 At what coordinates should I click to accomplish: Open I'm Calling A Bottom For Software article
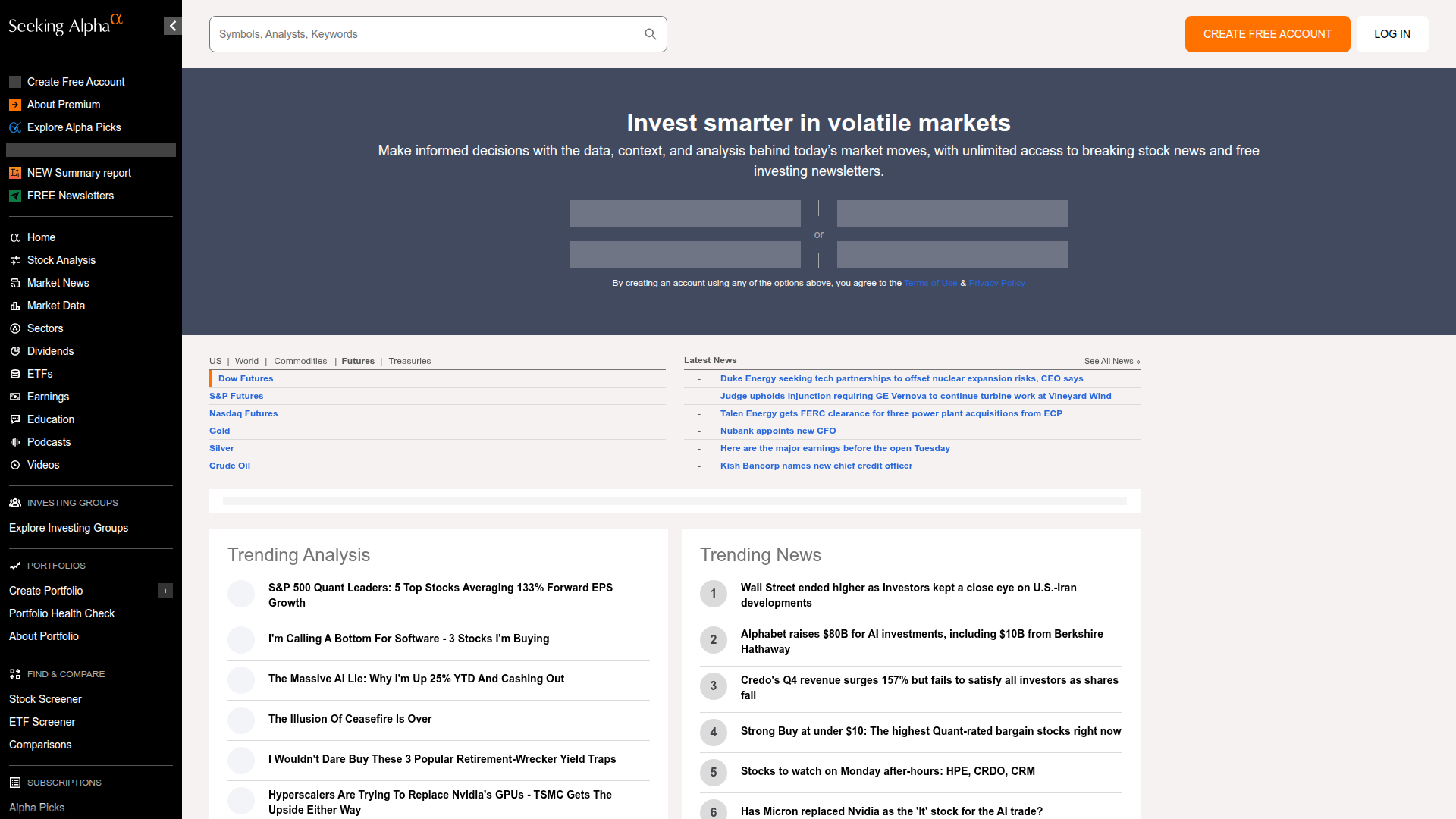point(409,639)
